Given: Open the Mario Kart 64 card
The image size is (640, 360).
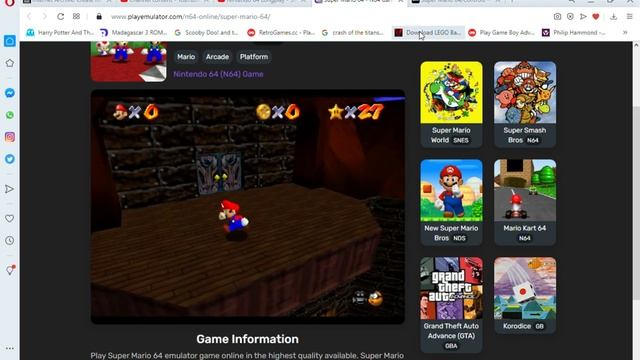Looking at the screenshot, I should click(525, 202).
